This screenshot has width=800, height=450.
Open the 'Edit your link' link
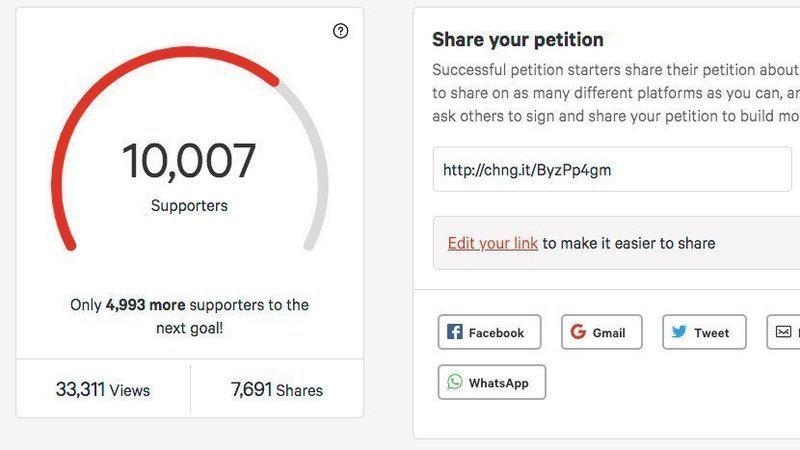pos(492,243)
